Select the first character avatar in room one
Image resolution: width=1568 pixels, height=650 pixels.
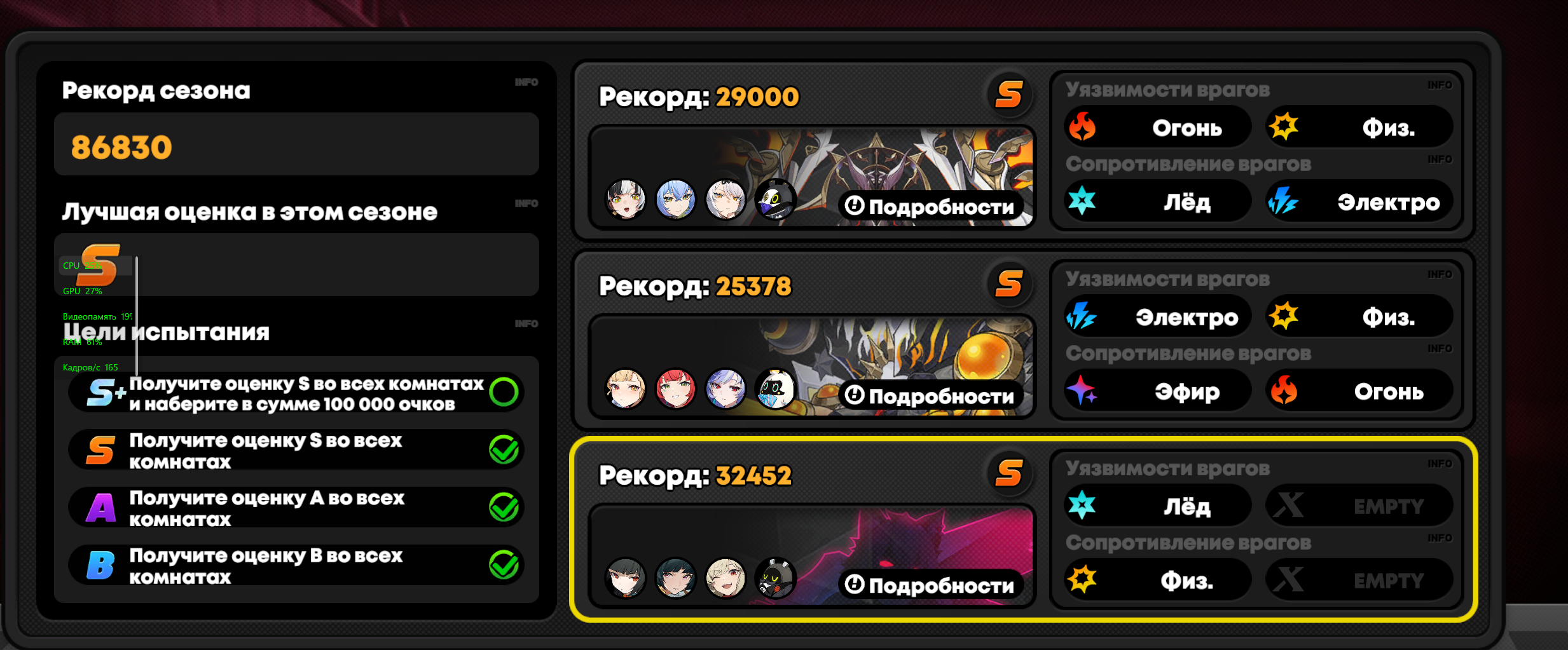pyautogui.click(x=626, y=199)
